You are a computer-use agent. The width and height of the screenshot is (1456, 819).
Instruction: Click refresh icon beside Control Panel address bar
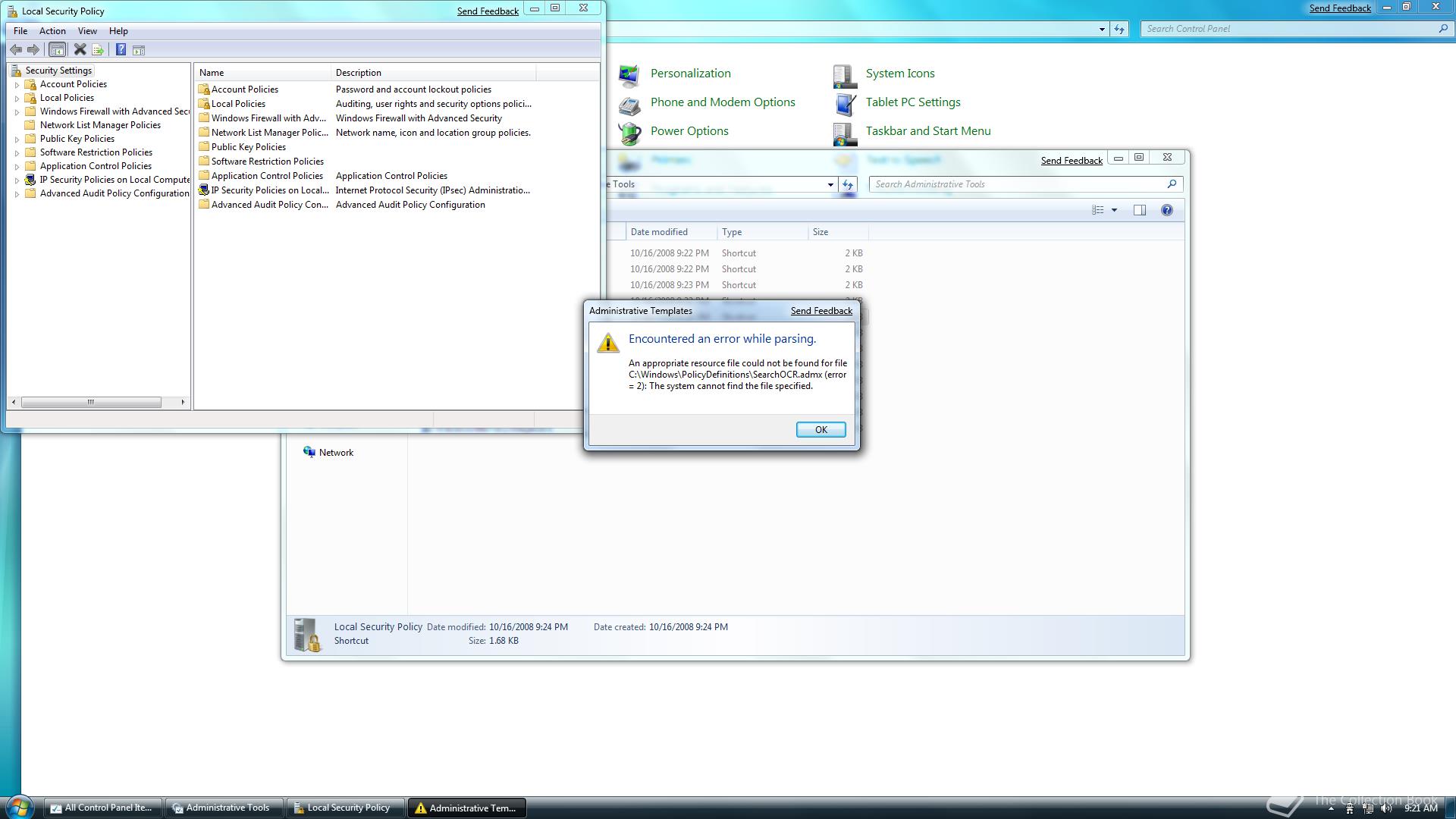[1119, 30]
